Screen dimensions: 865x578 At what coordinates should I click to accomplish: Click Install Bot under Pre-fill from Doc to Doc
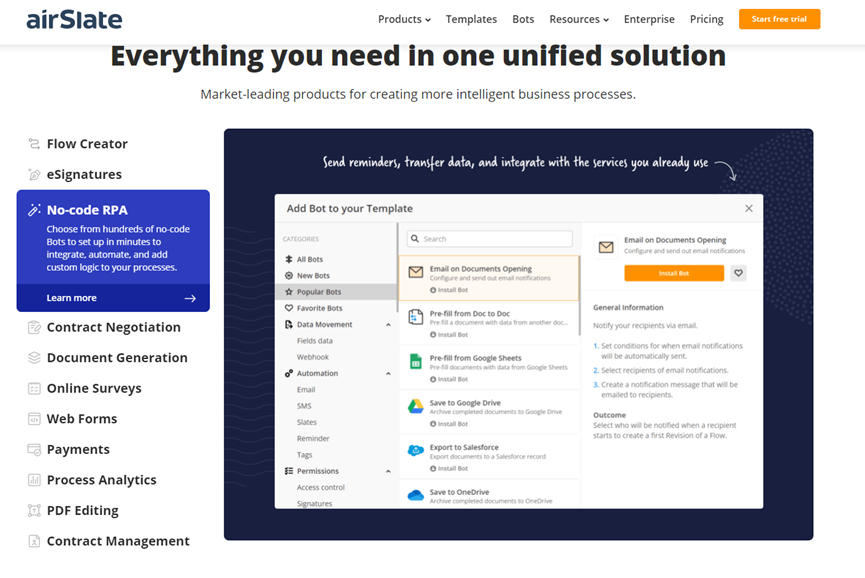[x=449, y=335]
